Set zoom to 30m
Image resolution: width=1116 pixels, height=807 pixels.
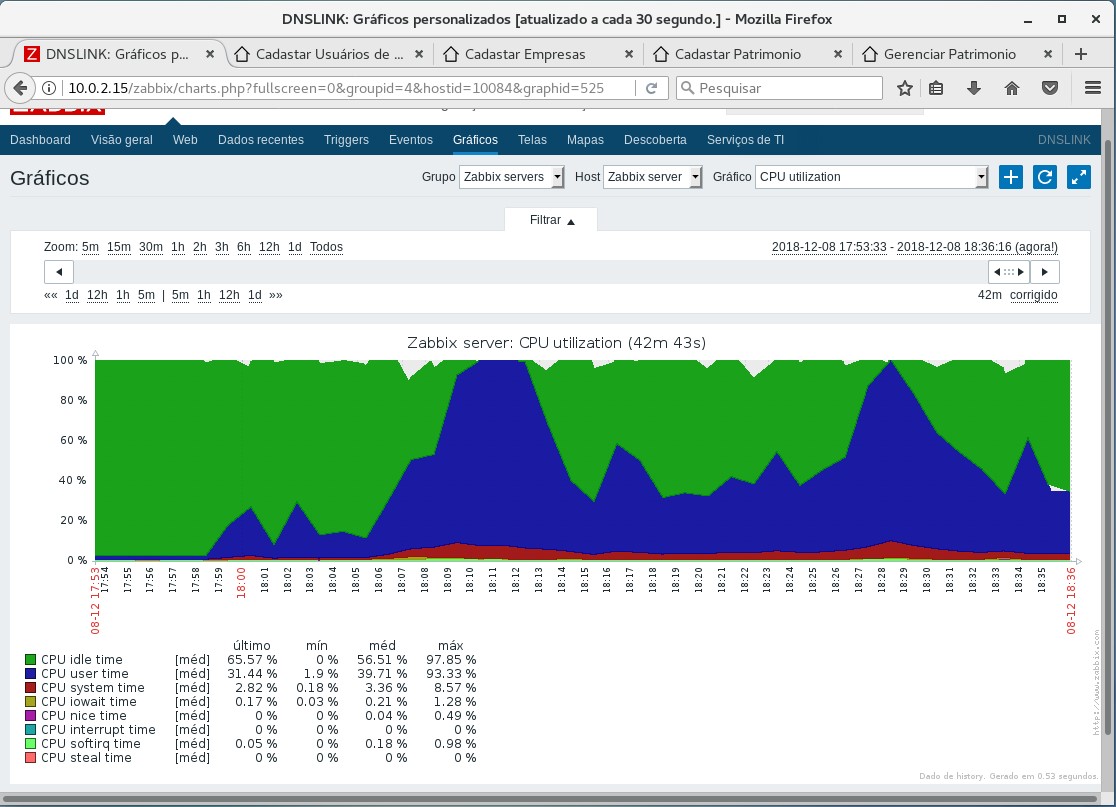(151, 247)
